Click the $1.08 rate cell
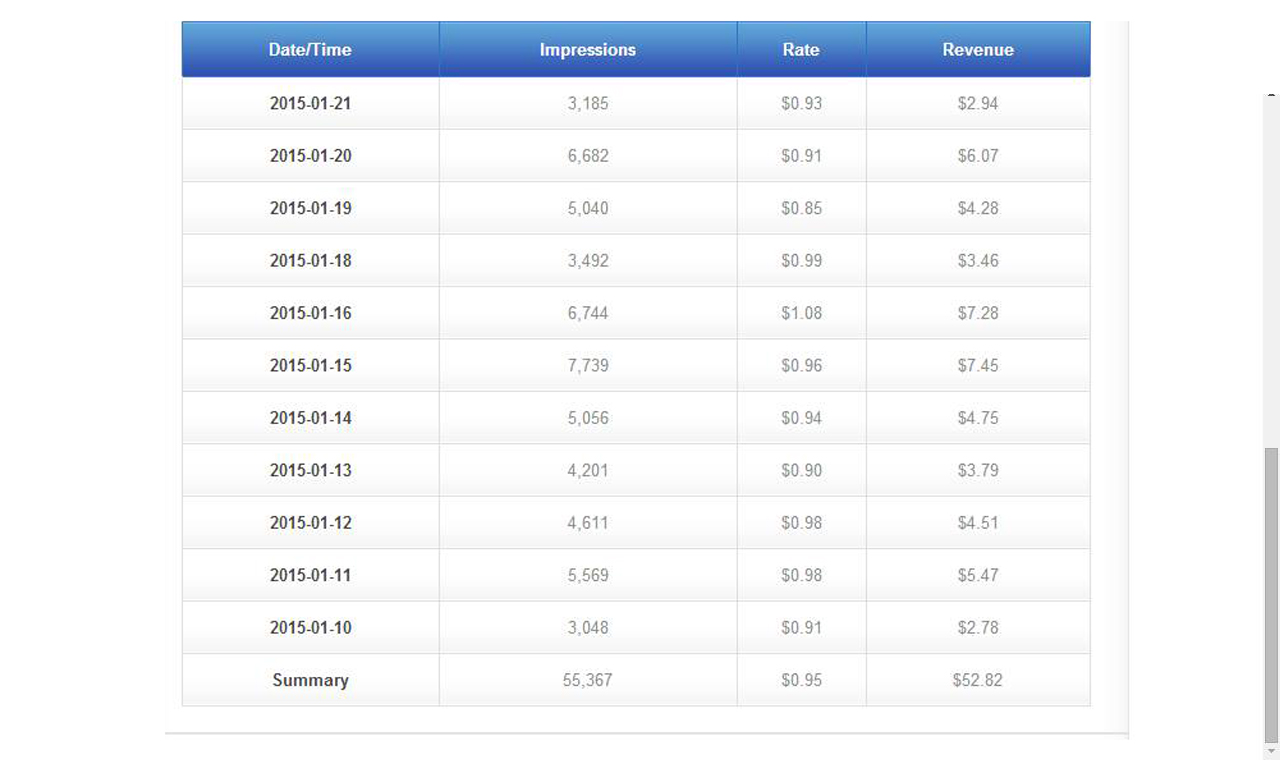Image resolution: width=1280 pixels, height=760 pixels. click(801, 313)
